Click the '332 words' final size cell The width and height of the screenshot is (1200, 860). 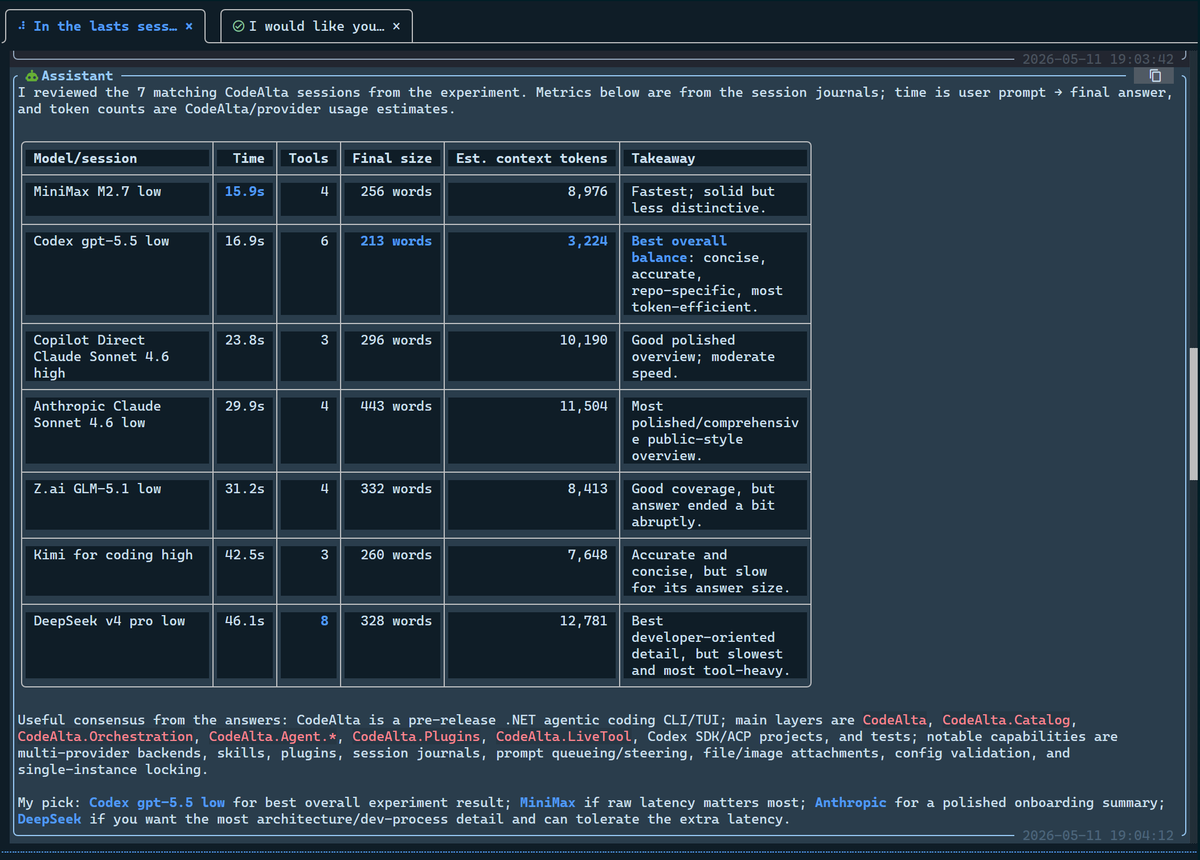point(396,489)
